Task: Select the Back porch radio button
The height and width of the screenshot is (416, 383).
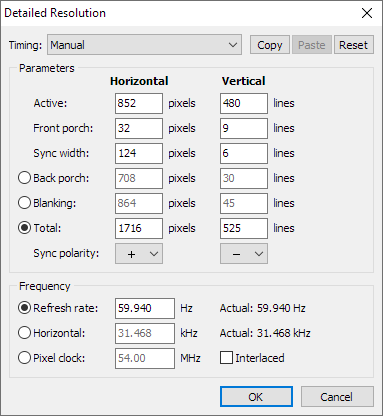Action: pyautogui.click(x=24, y=178)
